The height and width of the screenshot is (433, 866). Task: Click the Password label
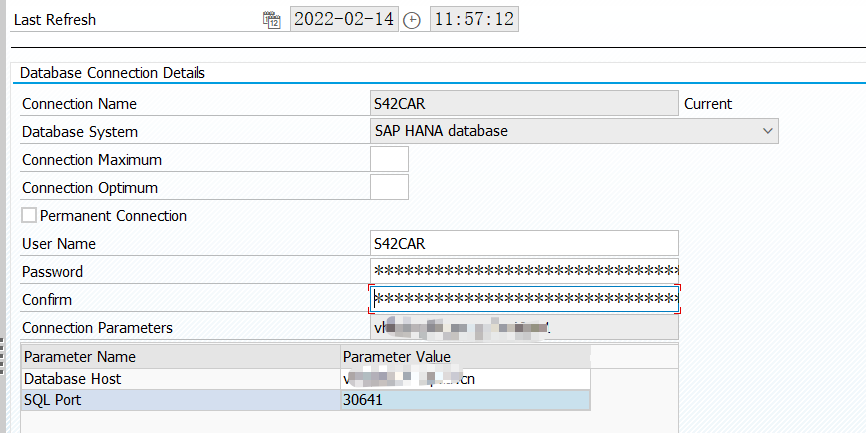click(52, 272)
